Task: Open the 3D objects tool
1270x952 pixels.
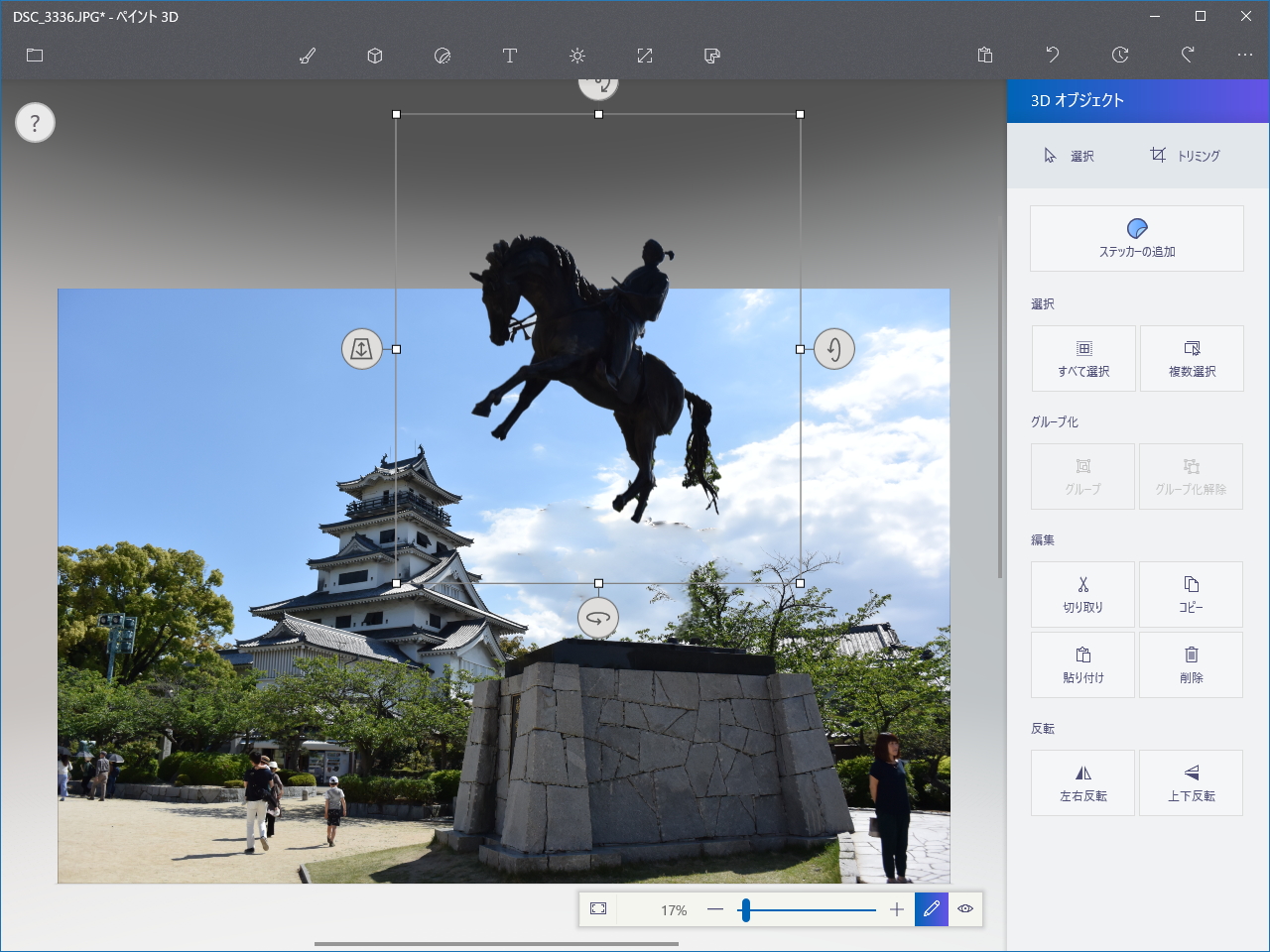Action: click(375, 56)
